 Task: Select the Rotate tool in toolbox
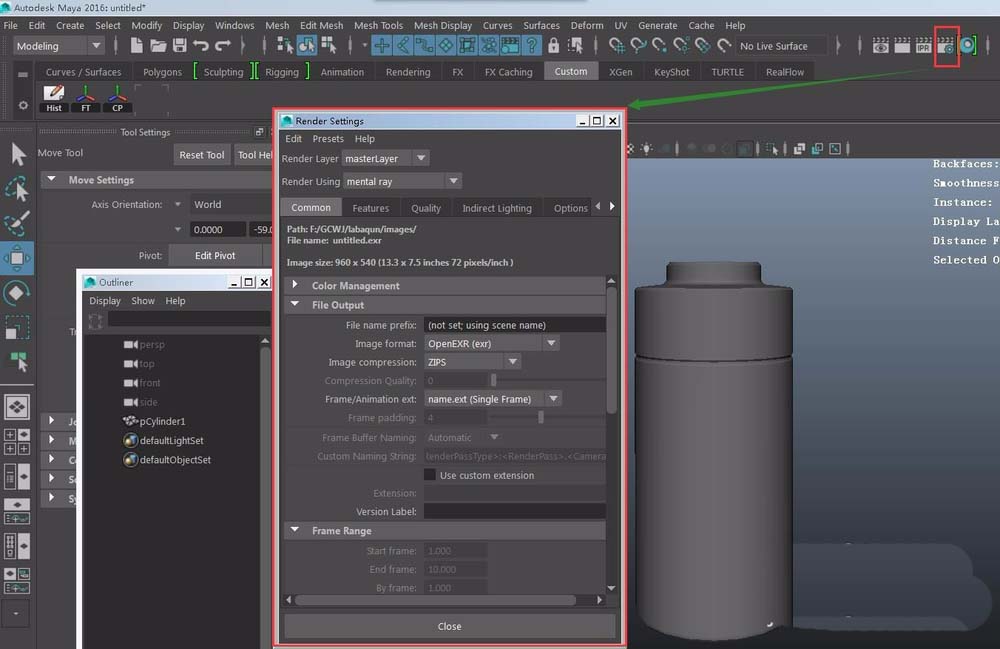tap(17, 293)
